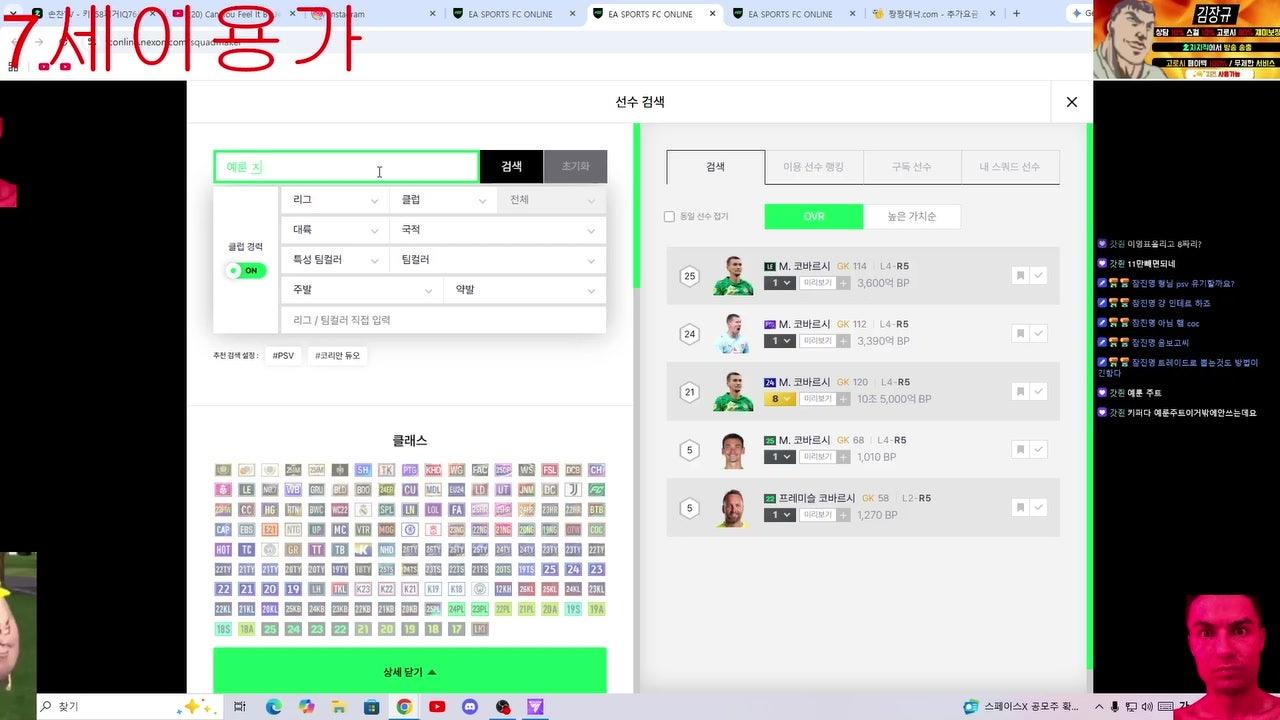
Task: Apply the #코리안 듀오 search tag
Action: [x=337, y=355]
